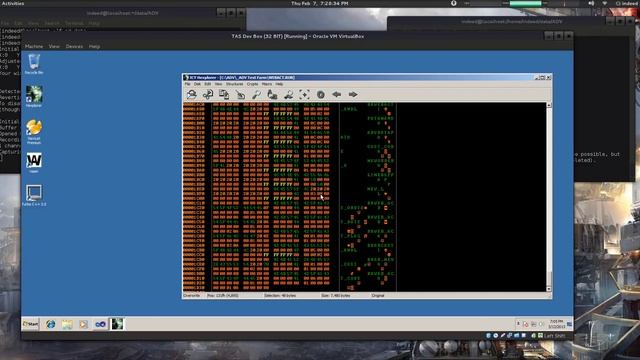Click the Size 7,480 bytes status bar field
The width and height of the screenshot is (640, 360).
336,295
